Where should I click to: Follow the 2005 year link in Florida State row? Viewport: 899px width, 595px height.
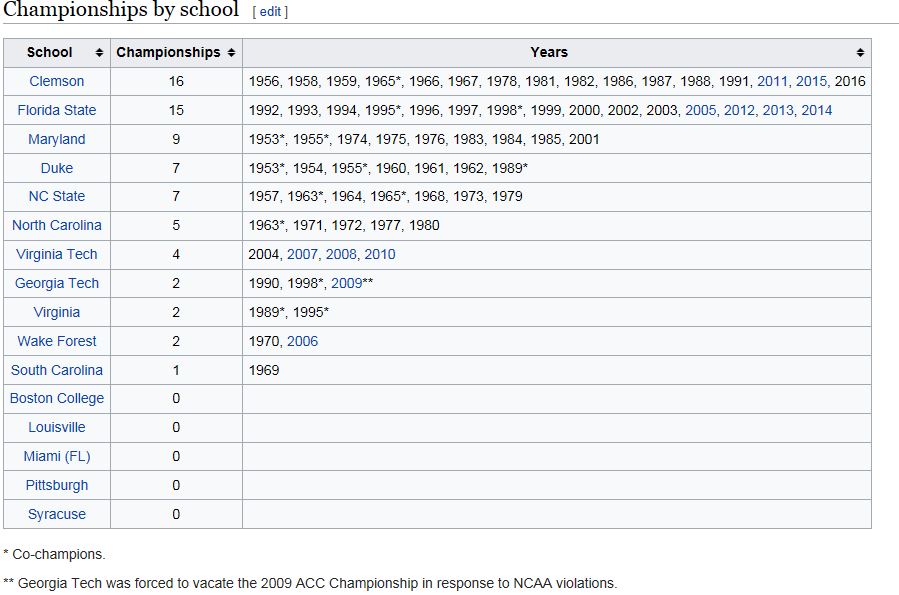click(x=701, y=110)
